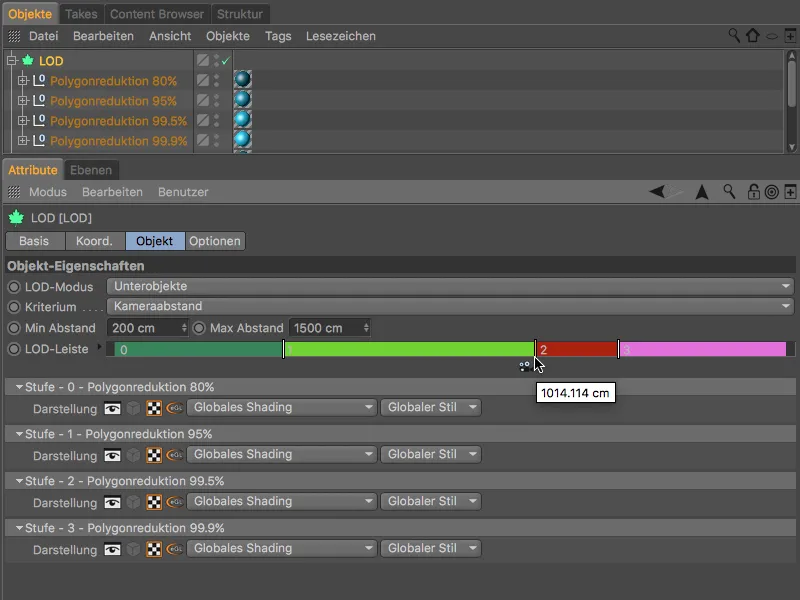Switch to the Takes tab
Screen dimensions: 800x600
[81, 14]
